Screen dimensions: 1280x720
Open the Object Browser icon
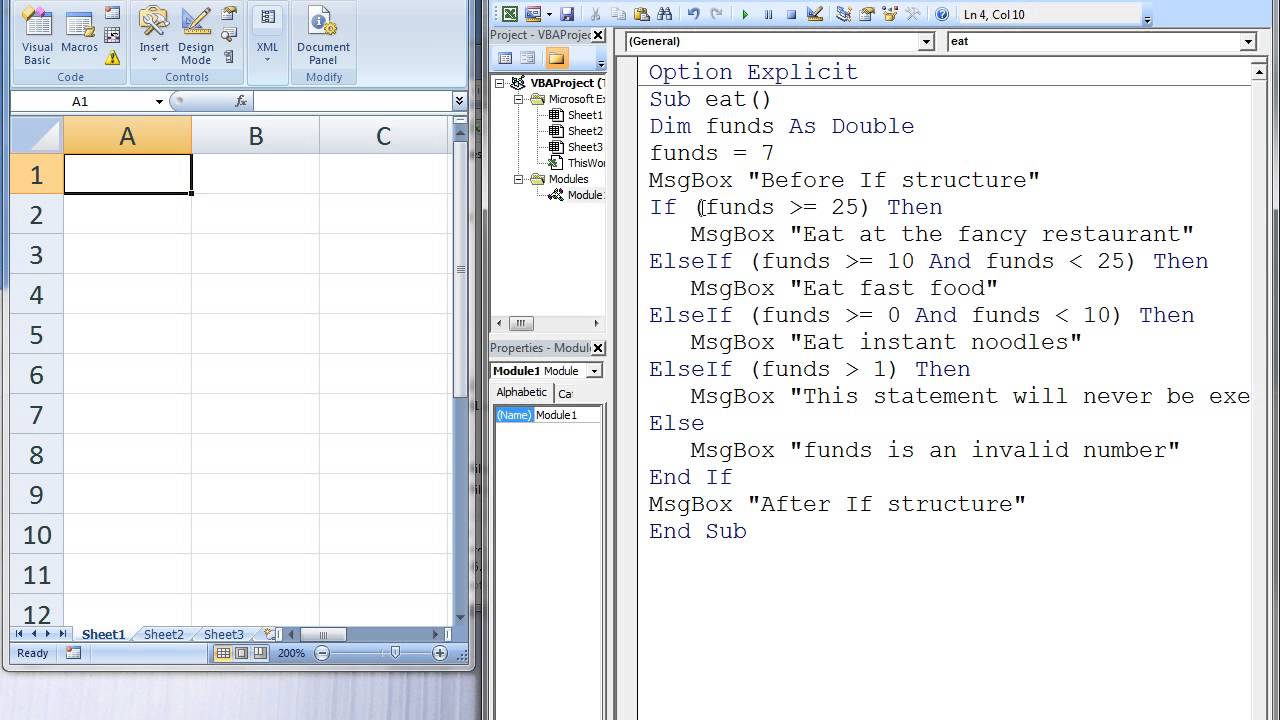click(890, 14)
